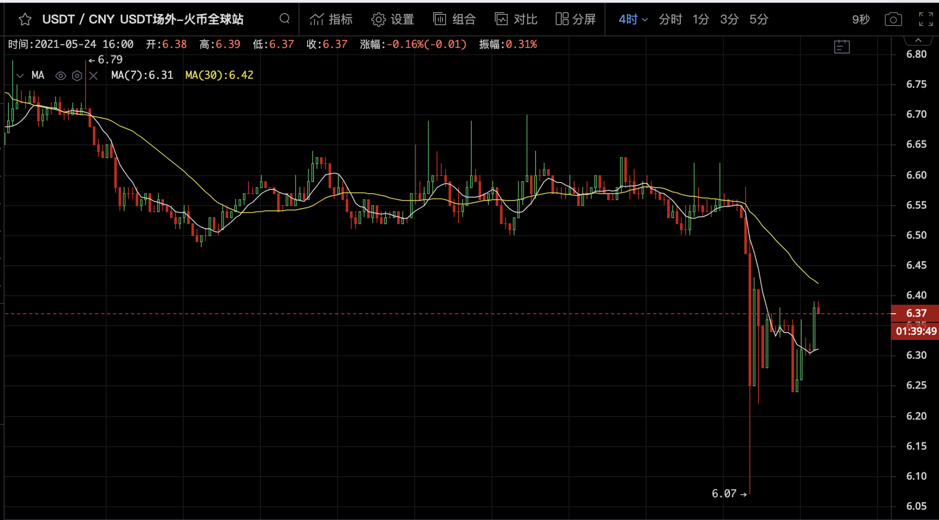Click the symbol search magnifier icon
This screenshot has width=939, height=520.
click(285, 19)
